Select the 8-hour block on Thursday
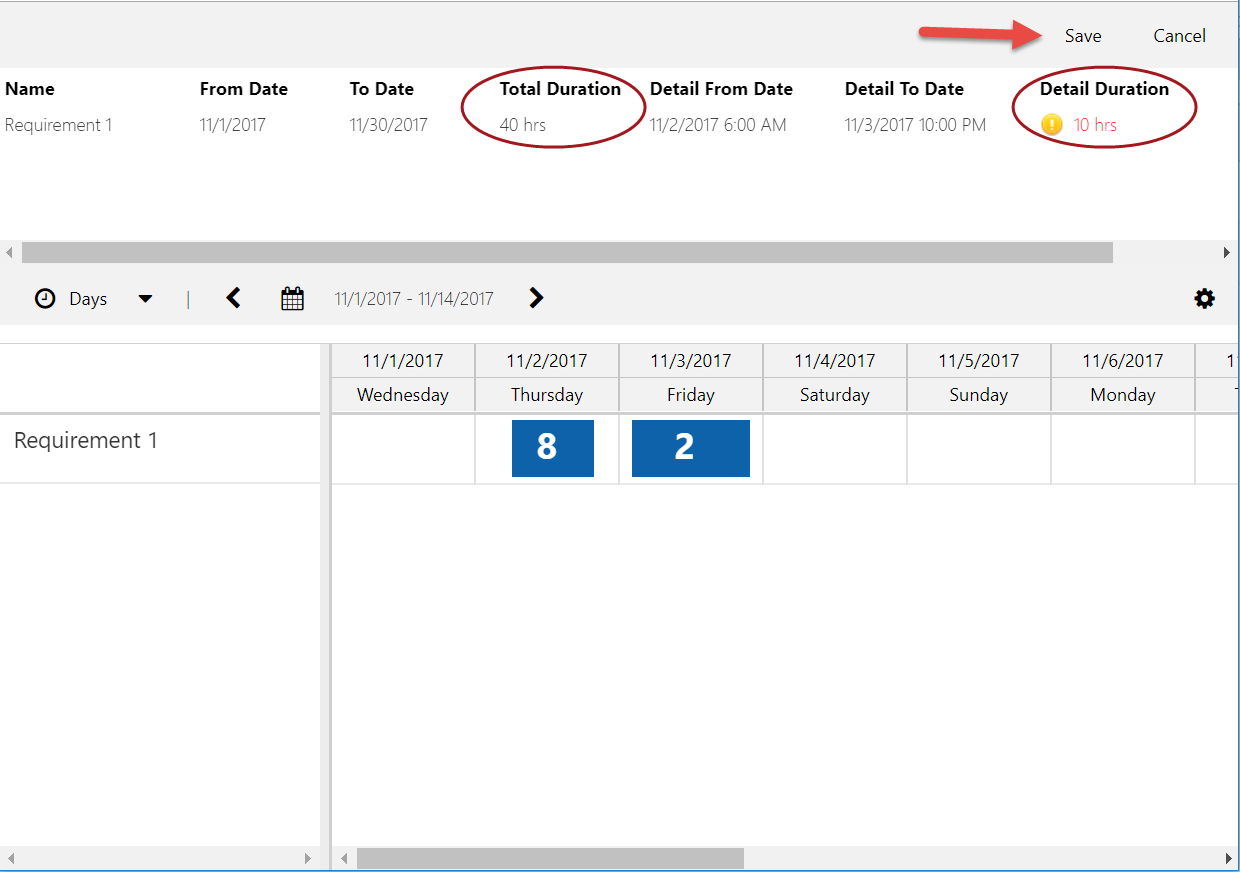 click(x=552, y=448)
